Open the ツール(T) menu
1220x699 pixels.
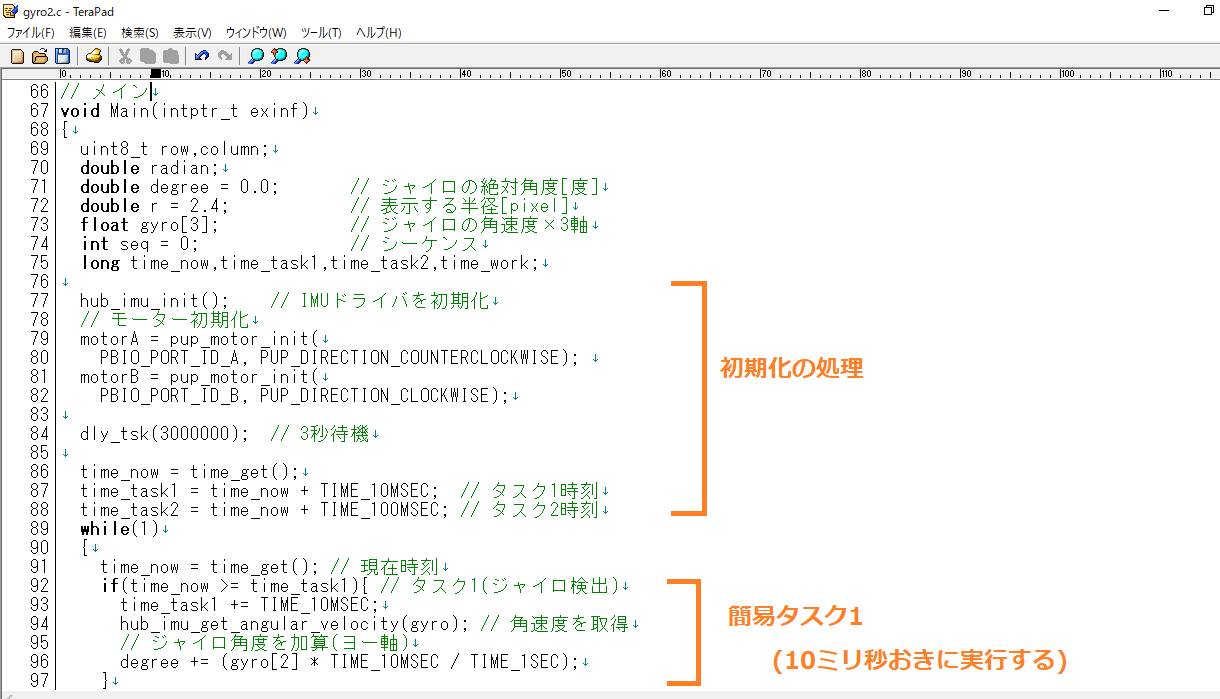point(321,33)
